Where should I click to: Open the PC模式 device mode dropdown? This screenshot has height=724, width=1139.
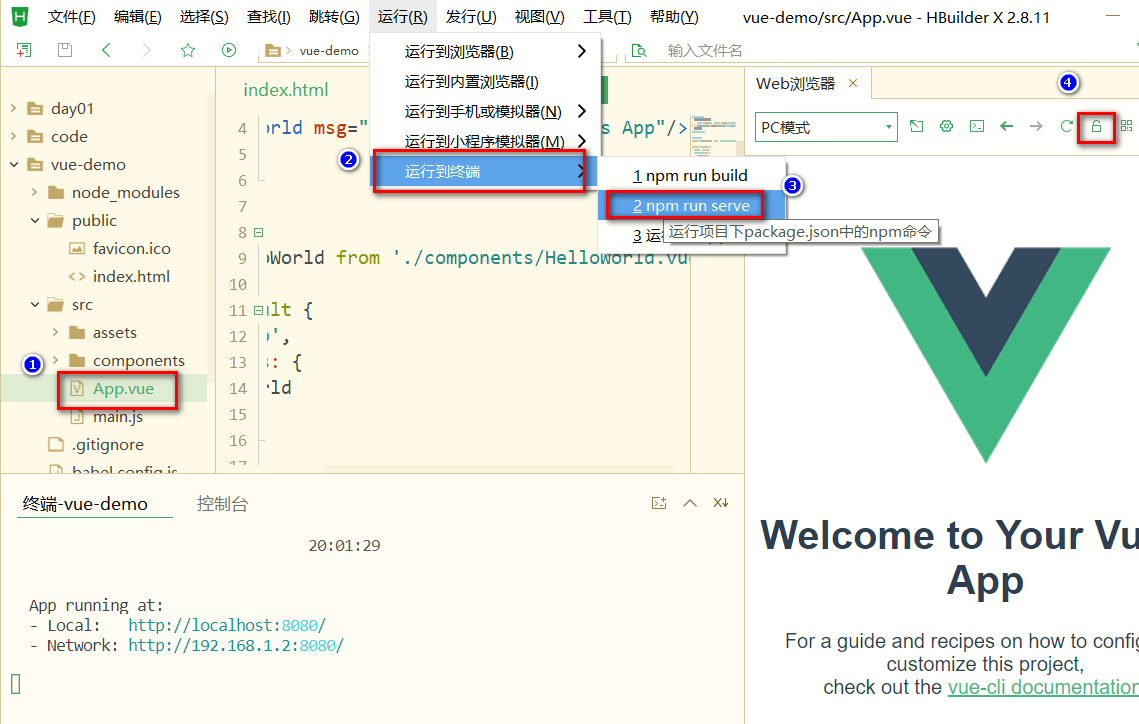coord(826,127)
